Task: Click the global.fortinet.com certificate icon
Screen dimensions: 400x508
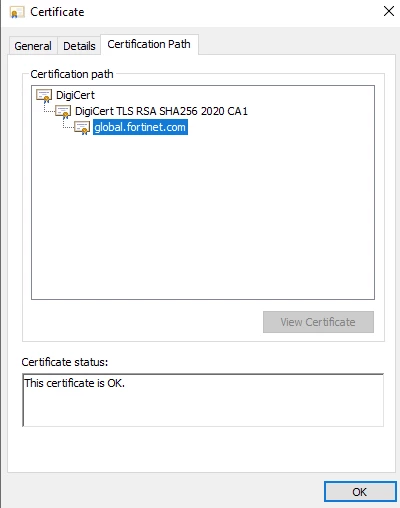Action: [82, 128]
